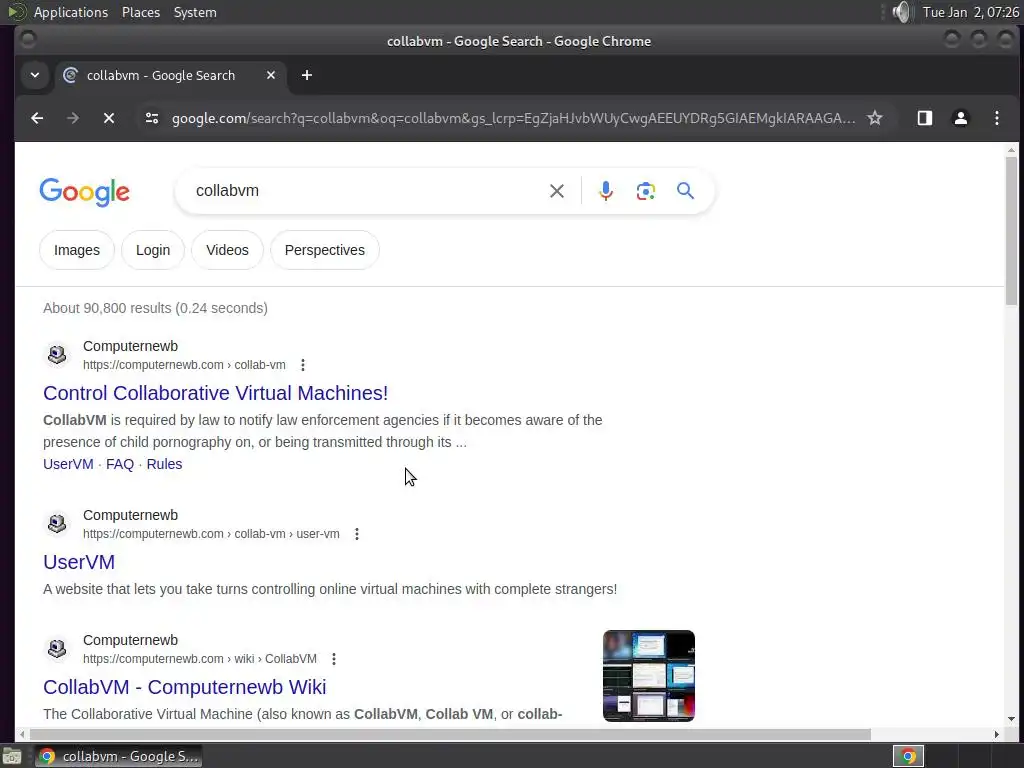Viewport: 1024px width, 768px height.
Task: Open options for wiki CollabVM result
Action: click(x=334, y=659)
